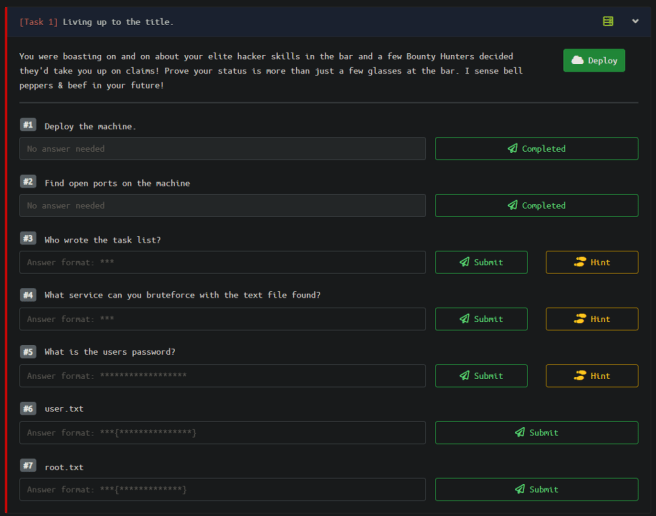
Task: Submit the user.txt flag
Action: click(x=536, y=433)
